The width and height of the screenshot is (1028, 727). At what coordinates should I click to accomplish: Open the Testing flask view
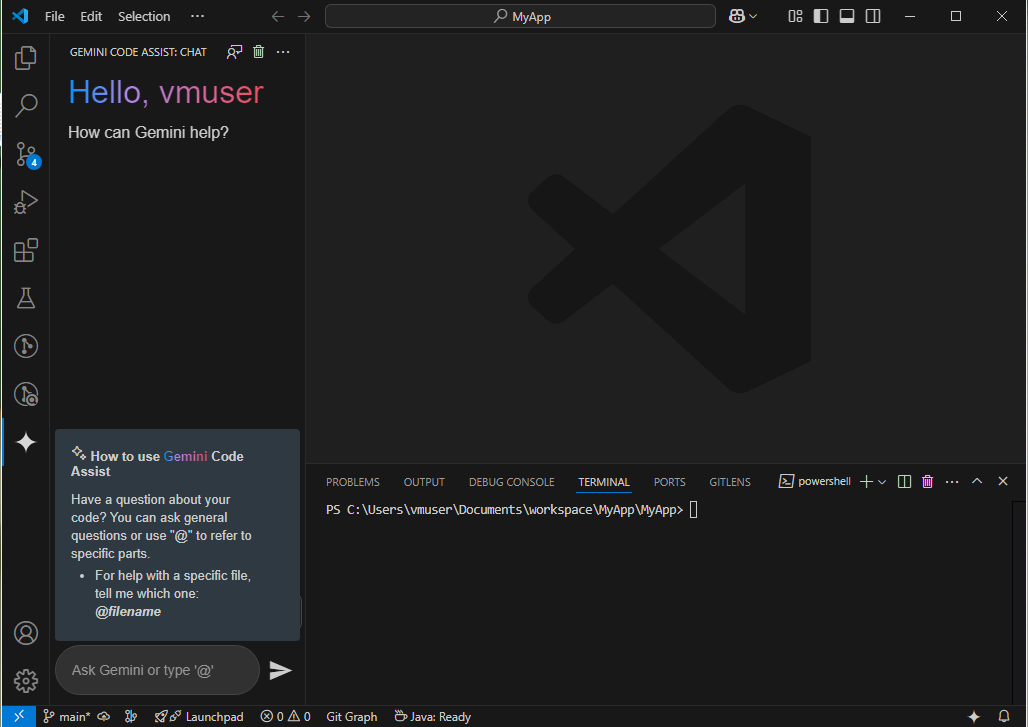(x=26, y=298)
